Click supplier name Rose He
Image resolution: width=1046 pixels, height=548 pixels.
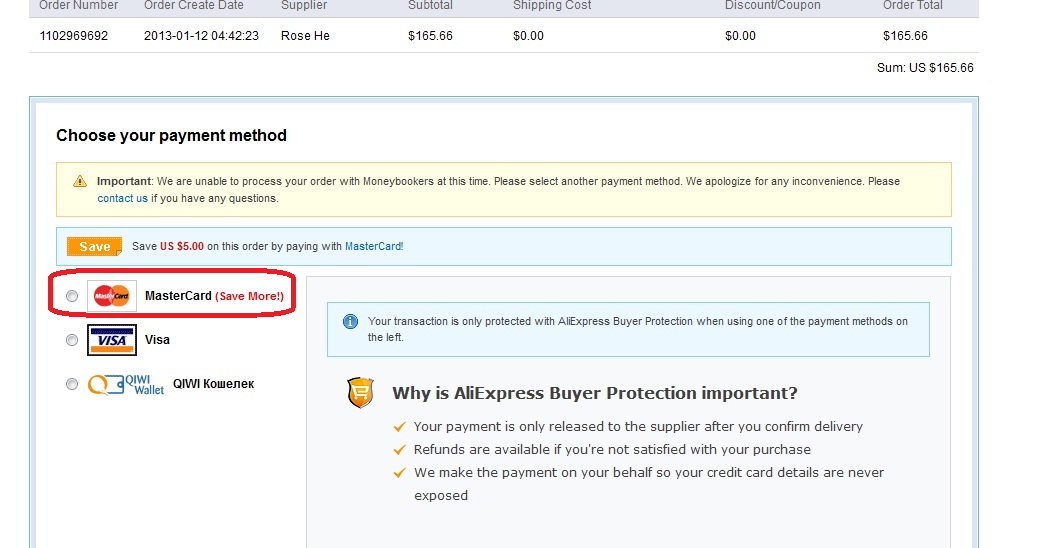(x=305, y=36)
